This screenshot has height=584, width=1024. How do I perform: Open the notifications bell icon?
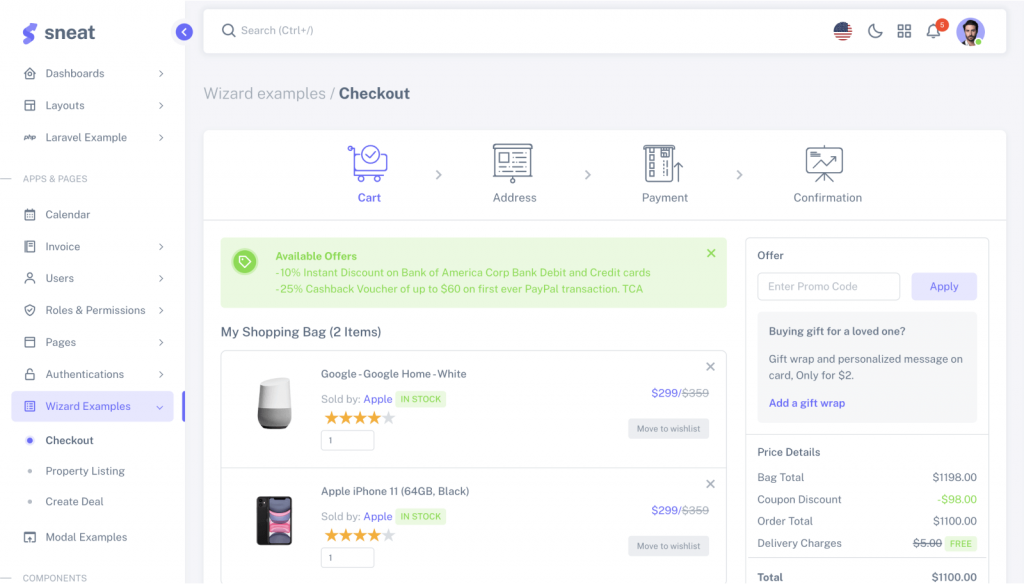[933, 31]
